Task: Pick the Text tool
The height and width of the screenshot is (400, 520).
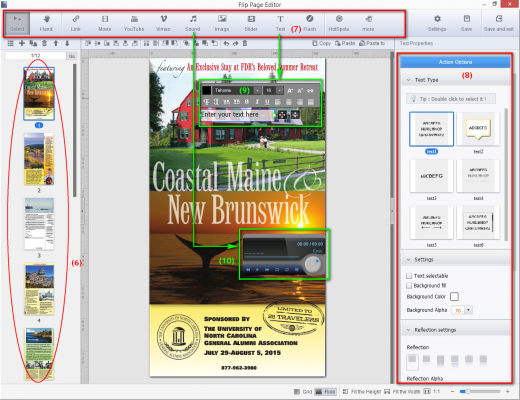Action: [x=280, y=23]
